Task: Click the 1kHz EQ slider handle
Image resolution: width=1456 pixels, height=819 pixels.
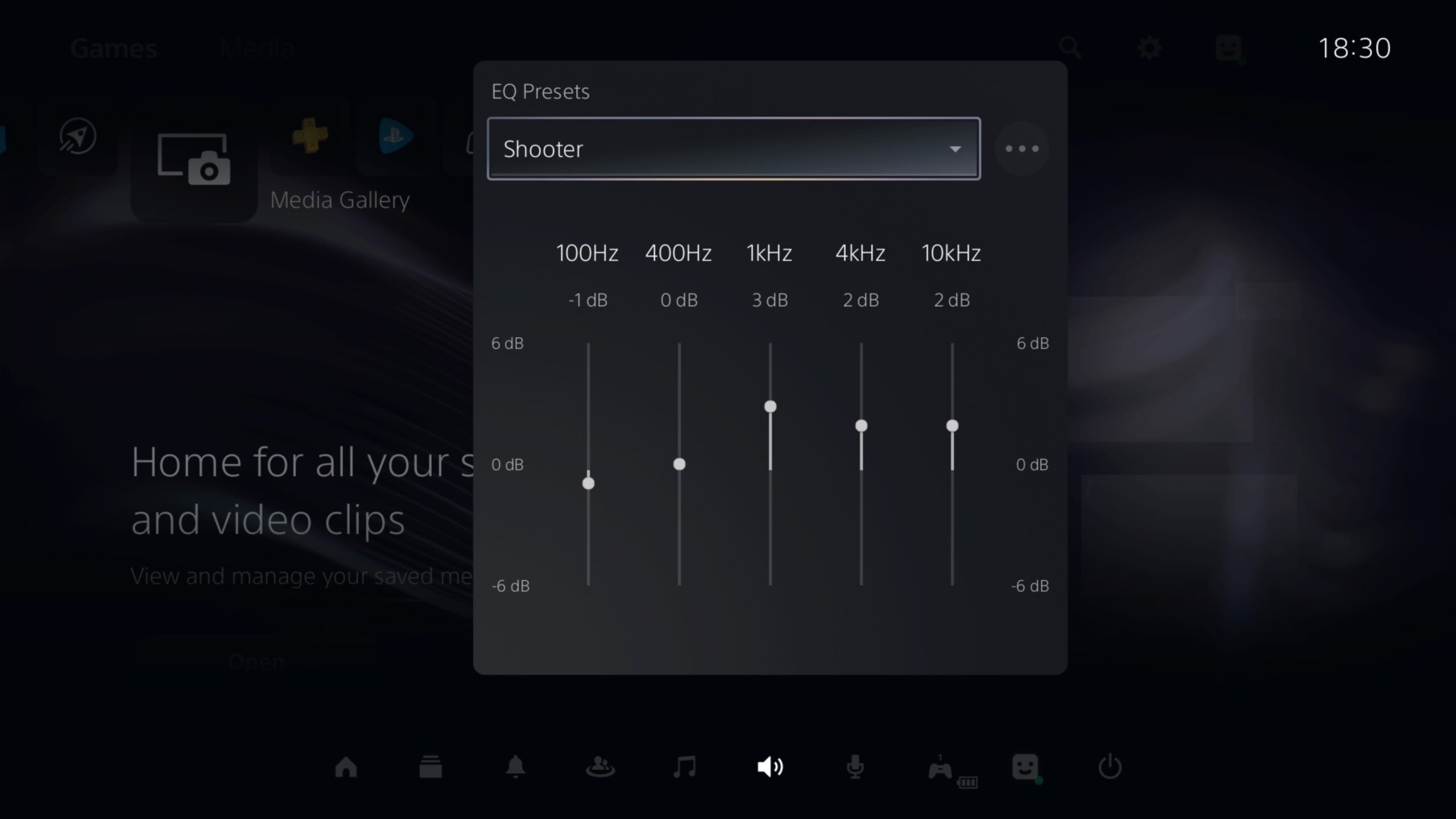Action: coord(769,407)
